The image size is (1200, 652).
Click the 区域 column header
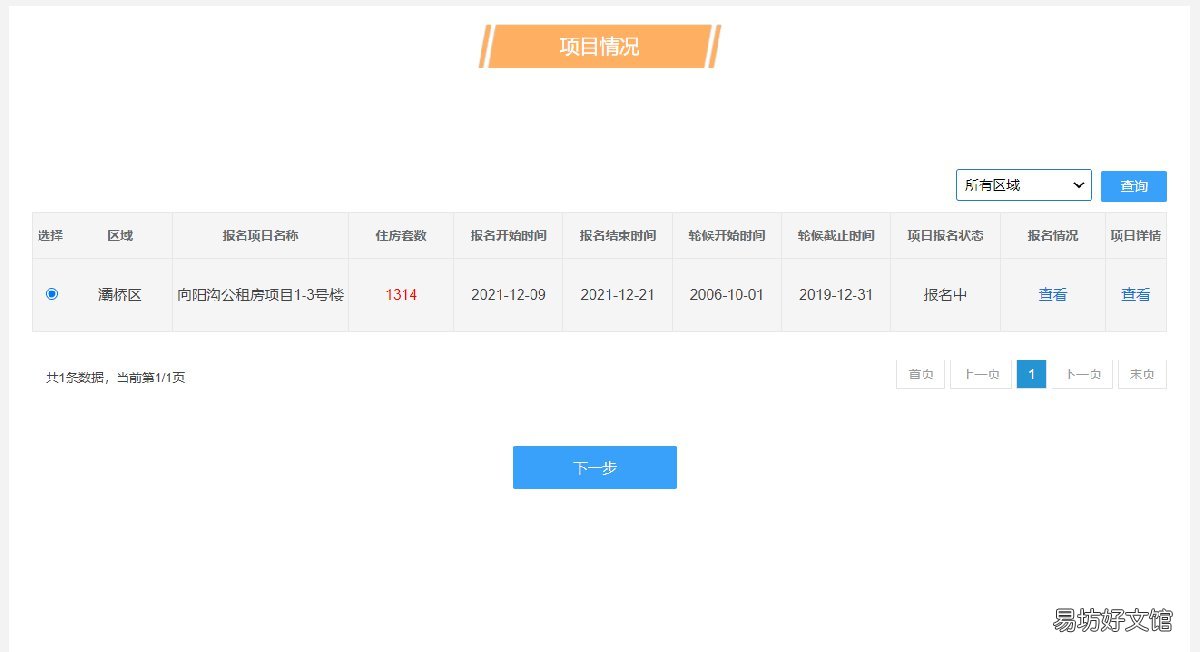click(120, 236)
